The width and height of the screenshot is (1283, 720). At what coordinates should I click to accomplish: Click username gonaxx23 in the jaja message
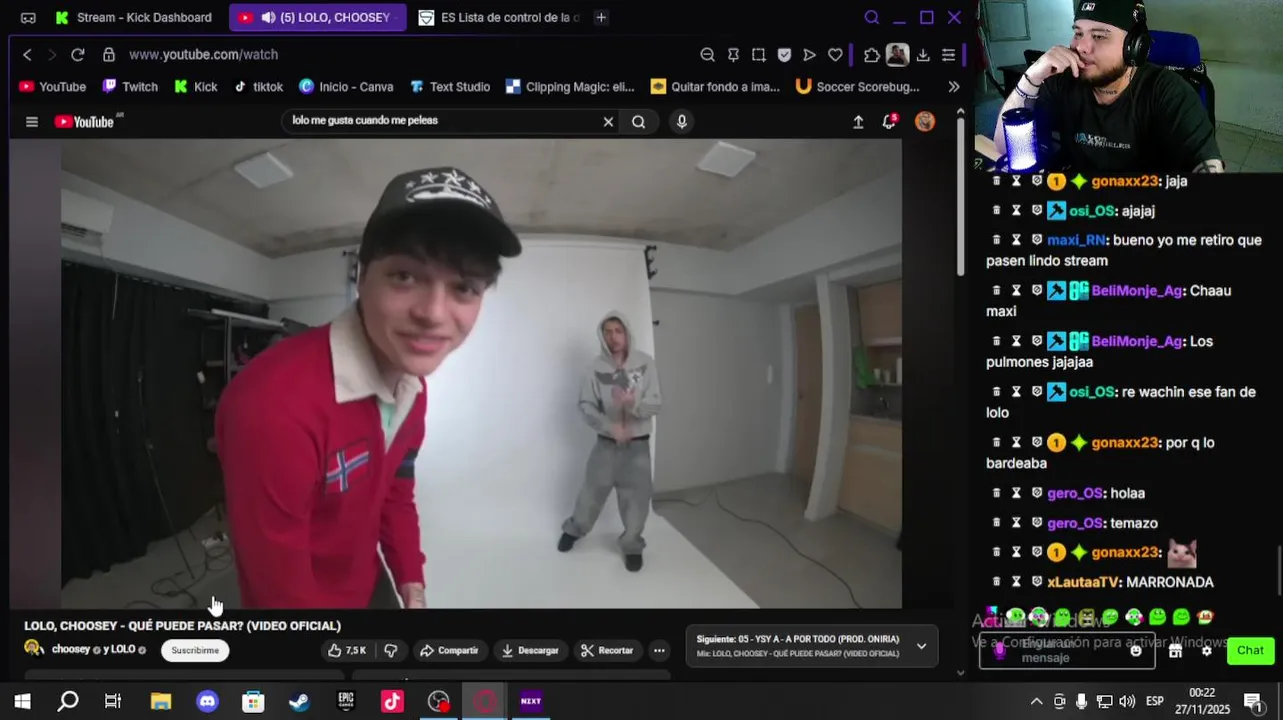click(x=1125, y=181)
